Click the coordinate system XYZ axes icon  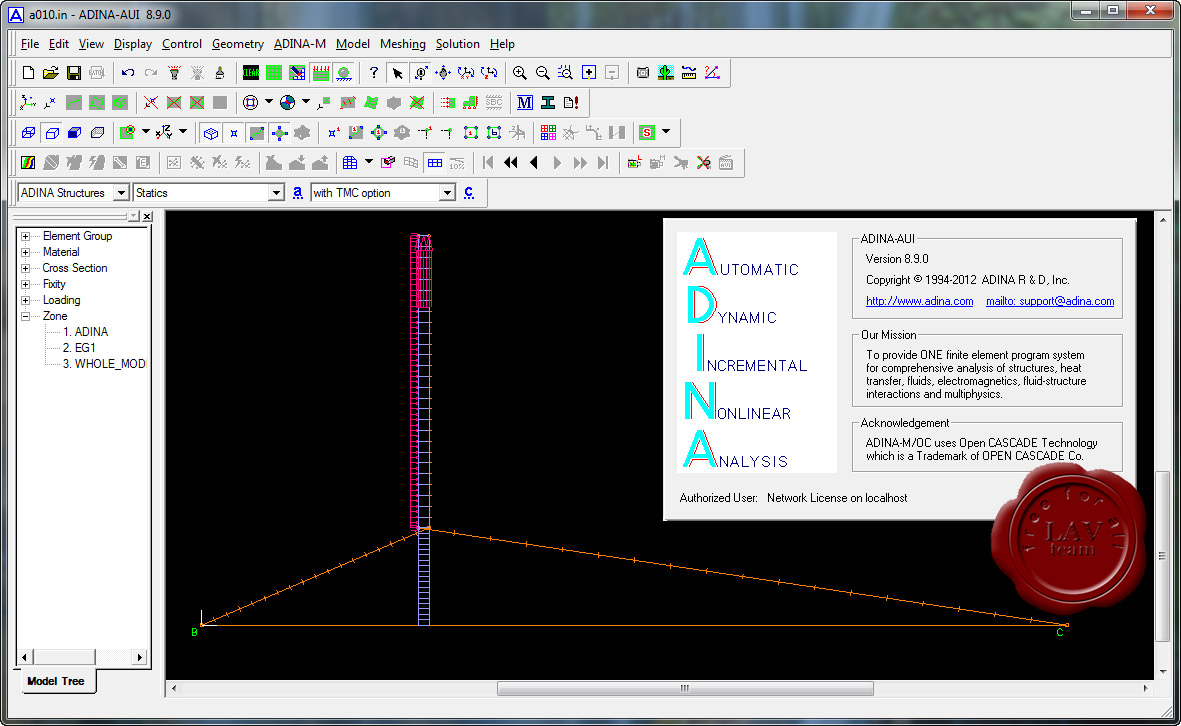point(28,102)
